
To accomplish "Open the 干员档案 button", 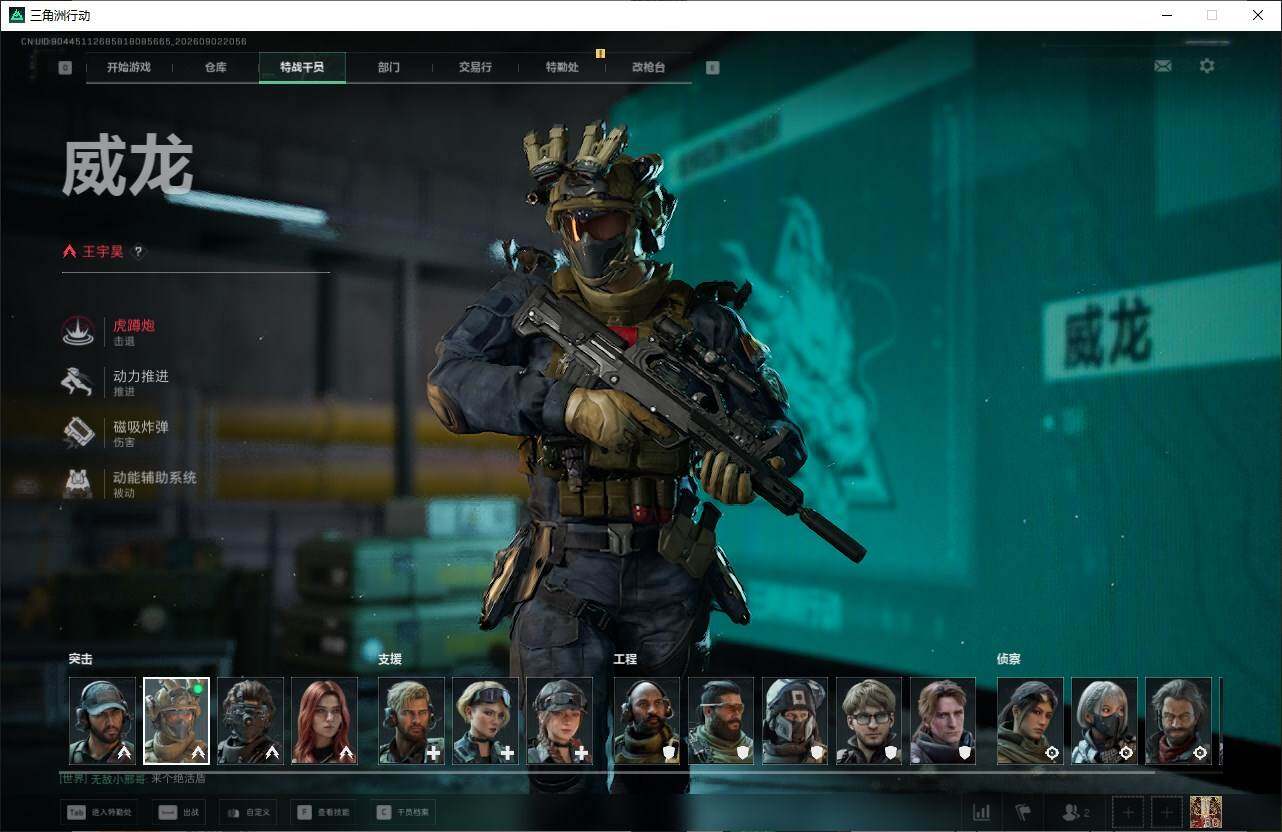I will [x=405, y=812].
